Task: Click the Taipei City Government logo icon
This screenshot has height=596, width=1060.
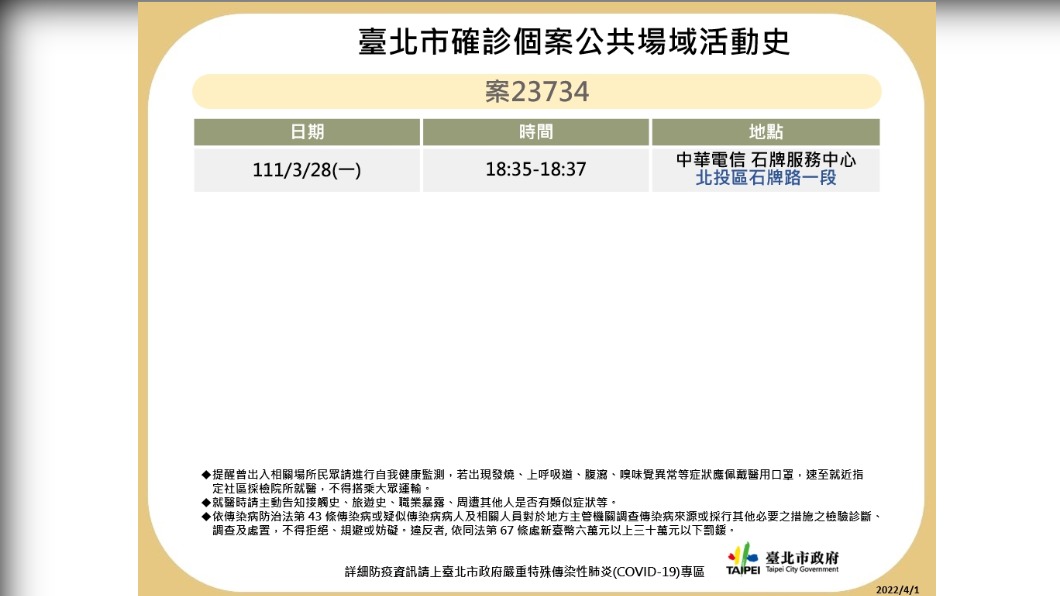Action: click(743, 559)
